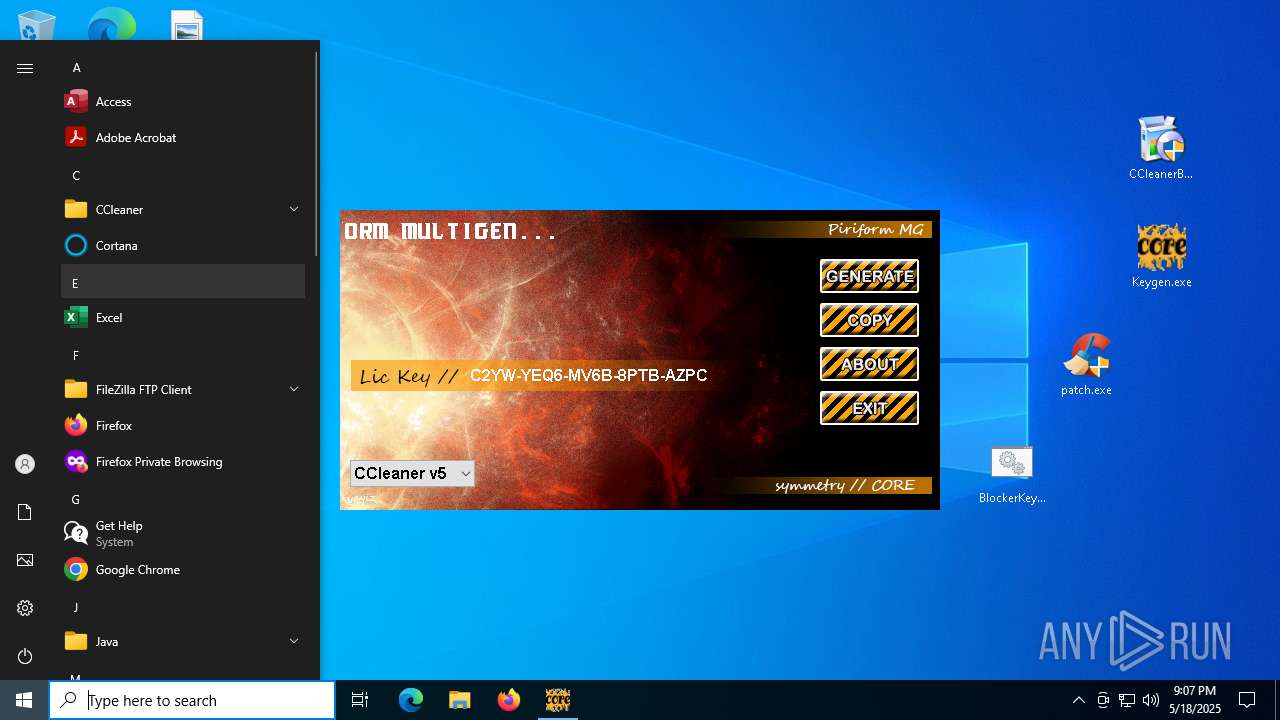Click the letter G section header

point(183,499)
